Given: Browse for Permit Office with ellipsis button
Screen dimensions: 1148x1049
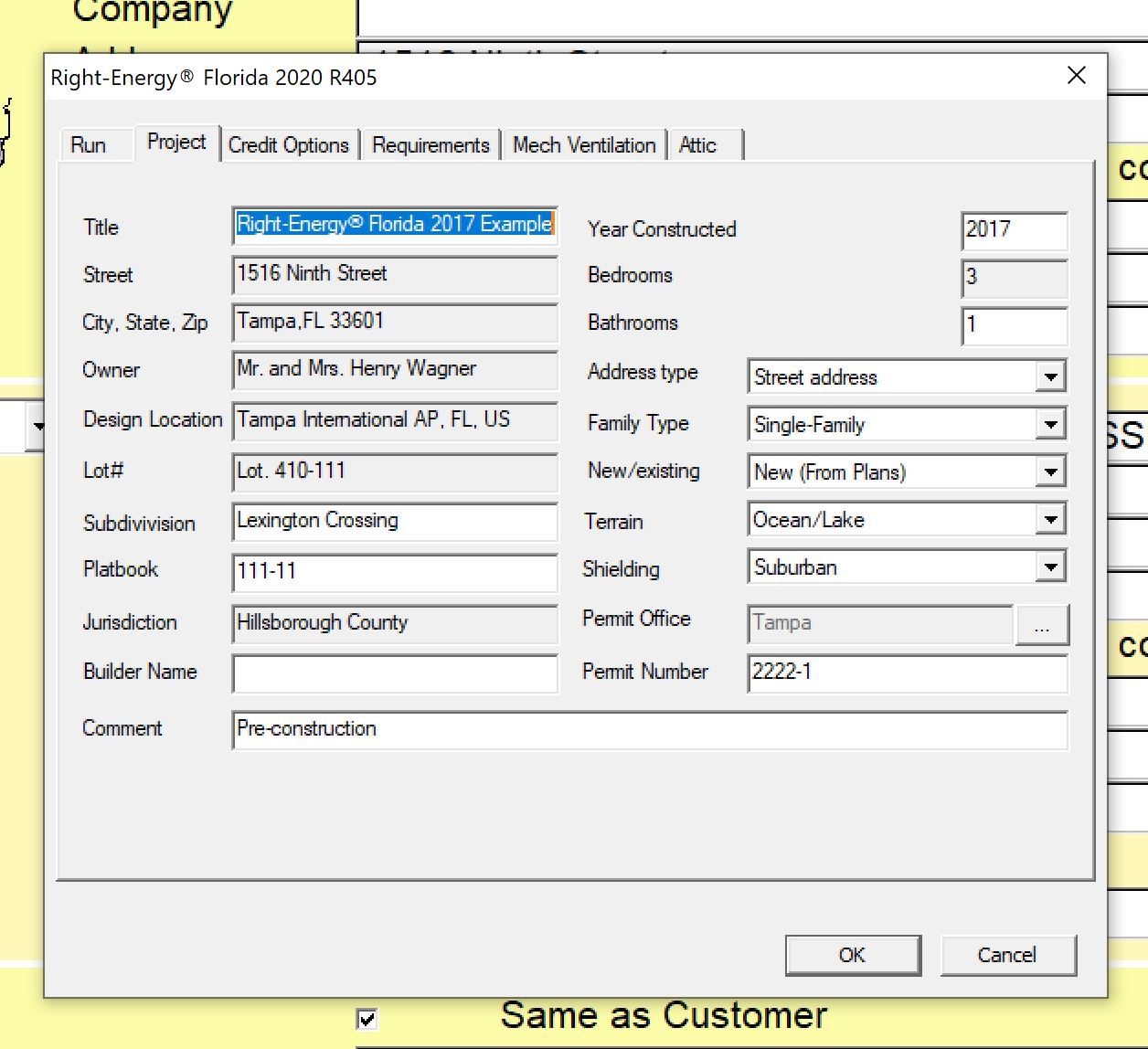Looking at the screenshot, I should [1042, 625].
